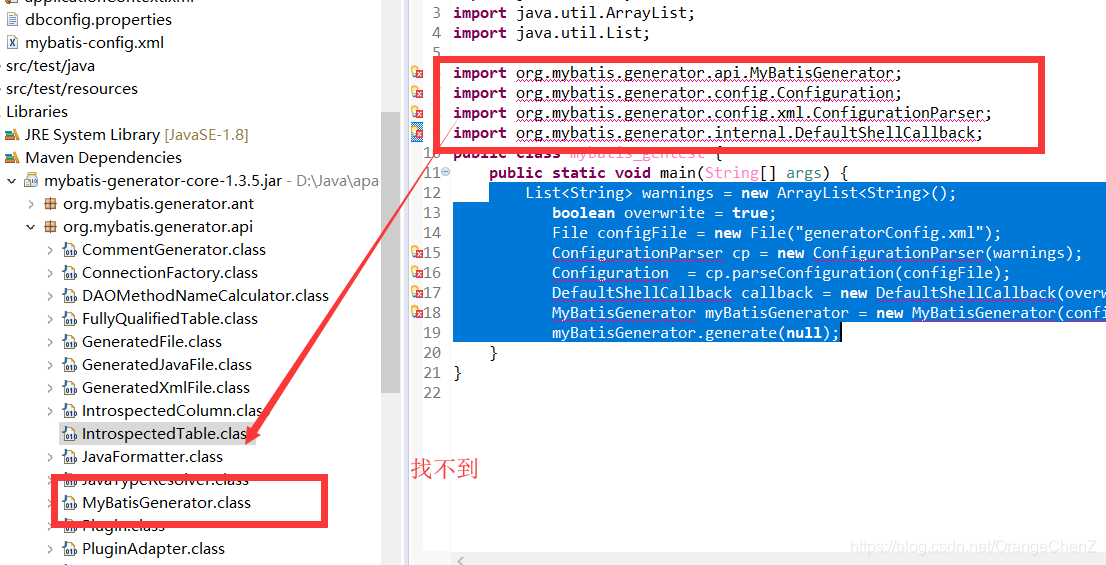This screenshot has height=565, width=1106.
Task: Click line number 22 in the gutter
Action: click(432, 393)
